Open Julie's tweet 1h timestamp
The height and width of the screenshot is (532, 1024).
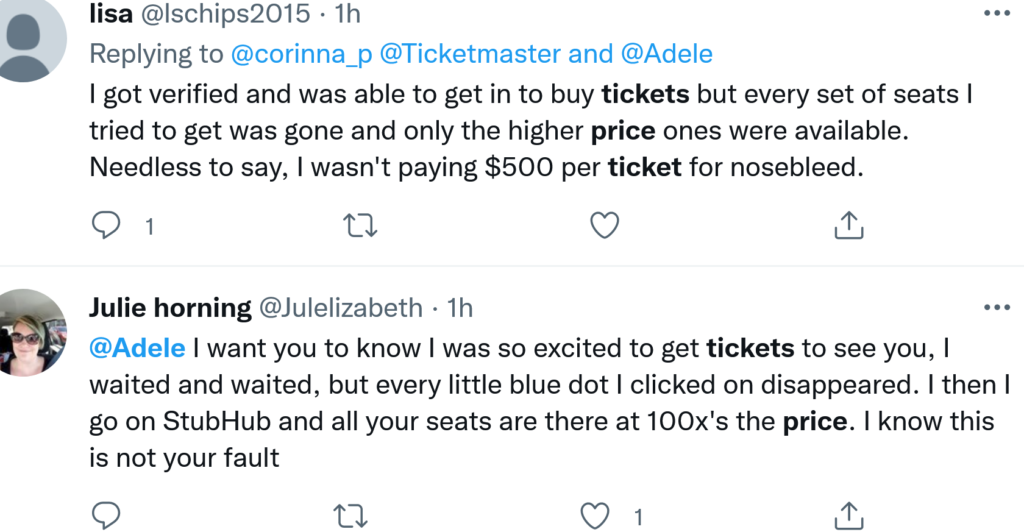460,307
